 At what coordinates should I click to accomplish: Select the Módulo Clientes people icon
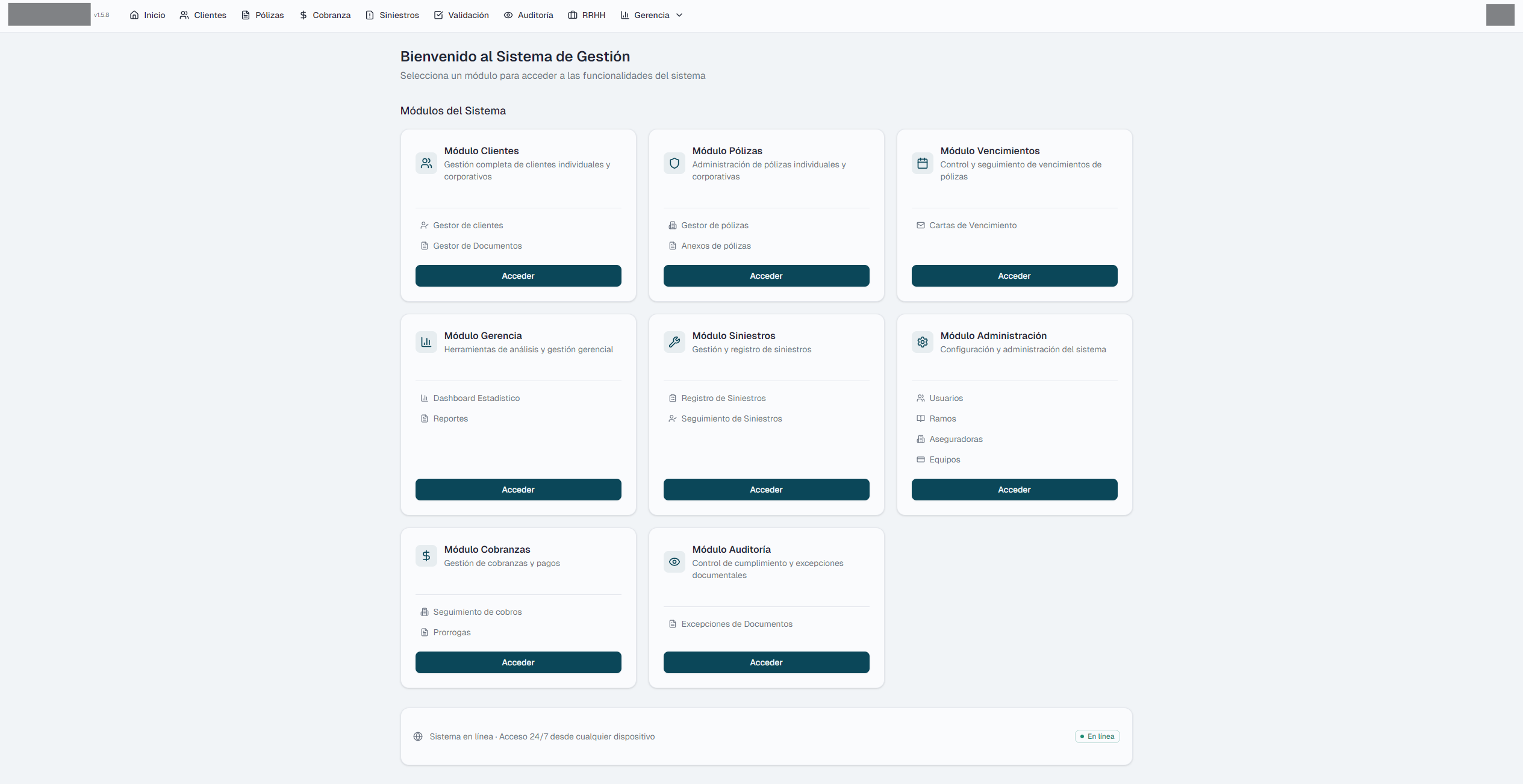point(426,163)
